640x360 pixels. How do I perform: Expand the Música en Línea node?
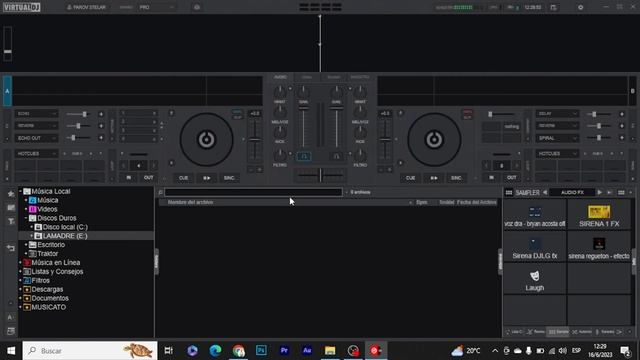pos(20,263)
